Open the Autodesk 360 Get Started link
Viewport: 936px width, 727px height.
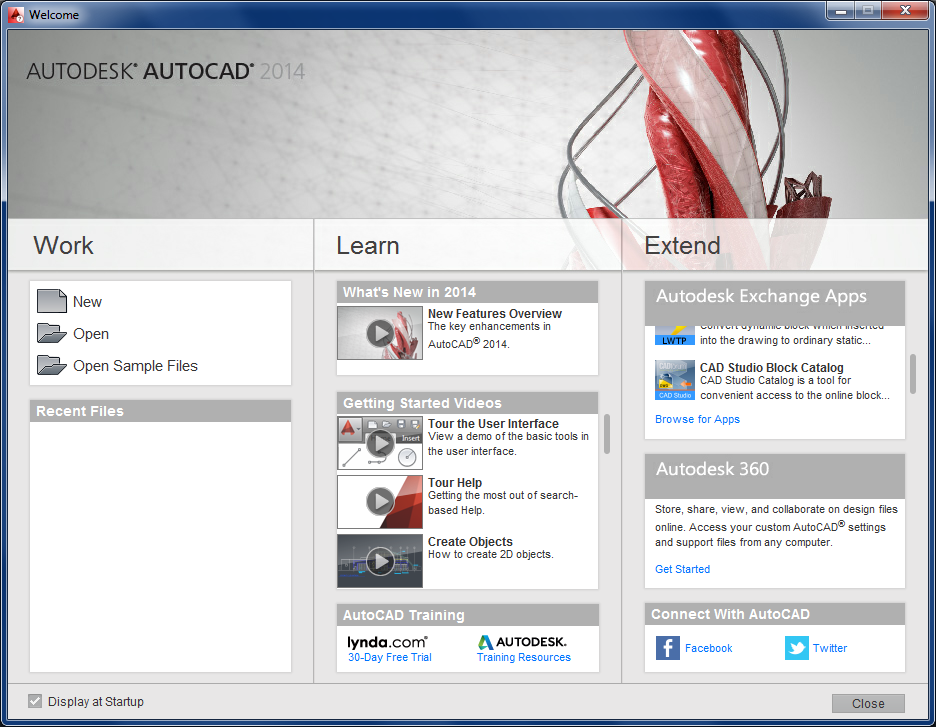tap(682, 569)
